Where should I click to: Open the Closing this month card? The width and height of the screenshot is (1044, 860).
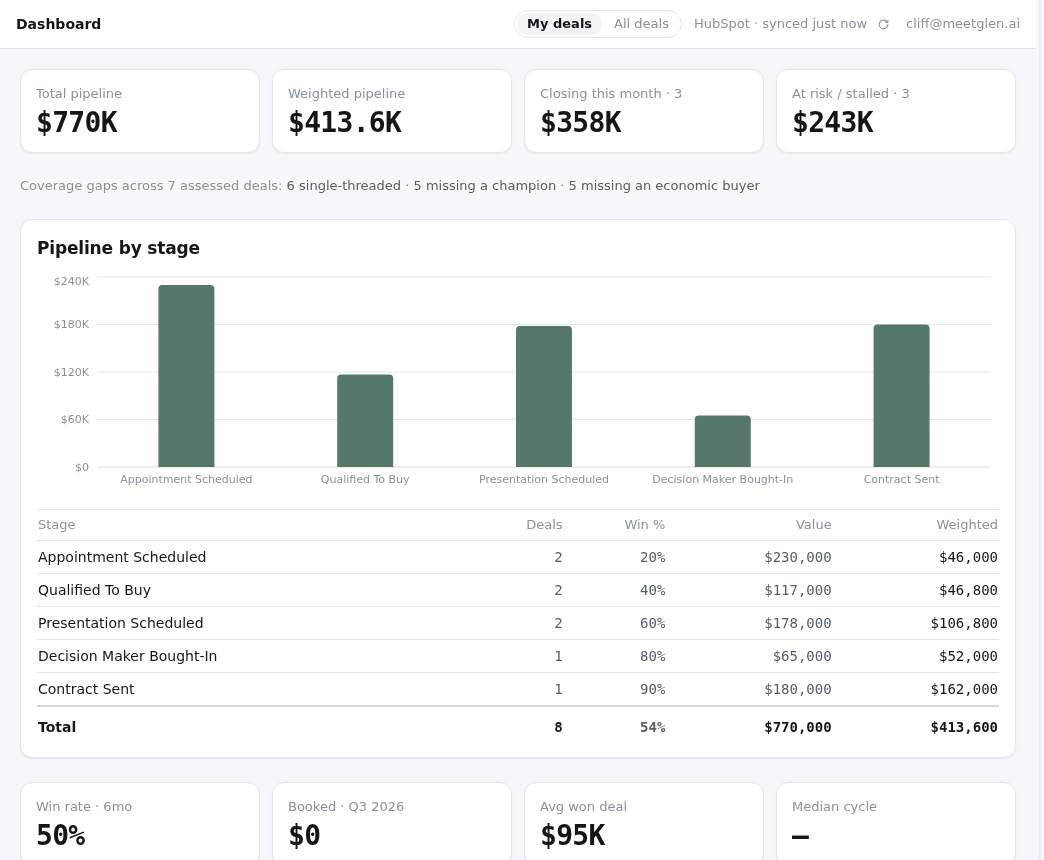coord(644,111)
